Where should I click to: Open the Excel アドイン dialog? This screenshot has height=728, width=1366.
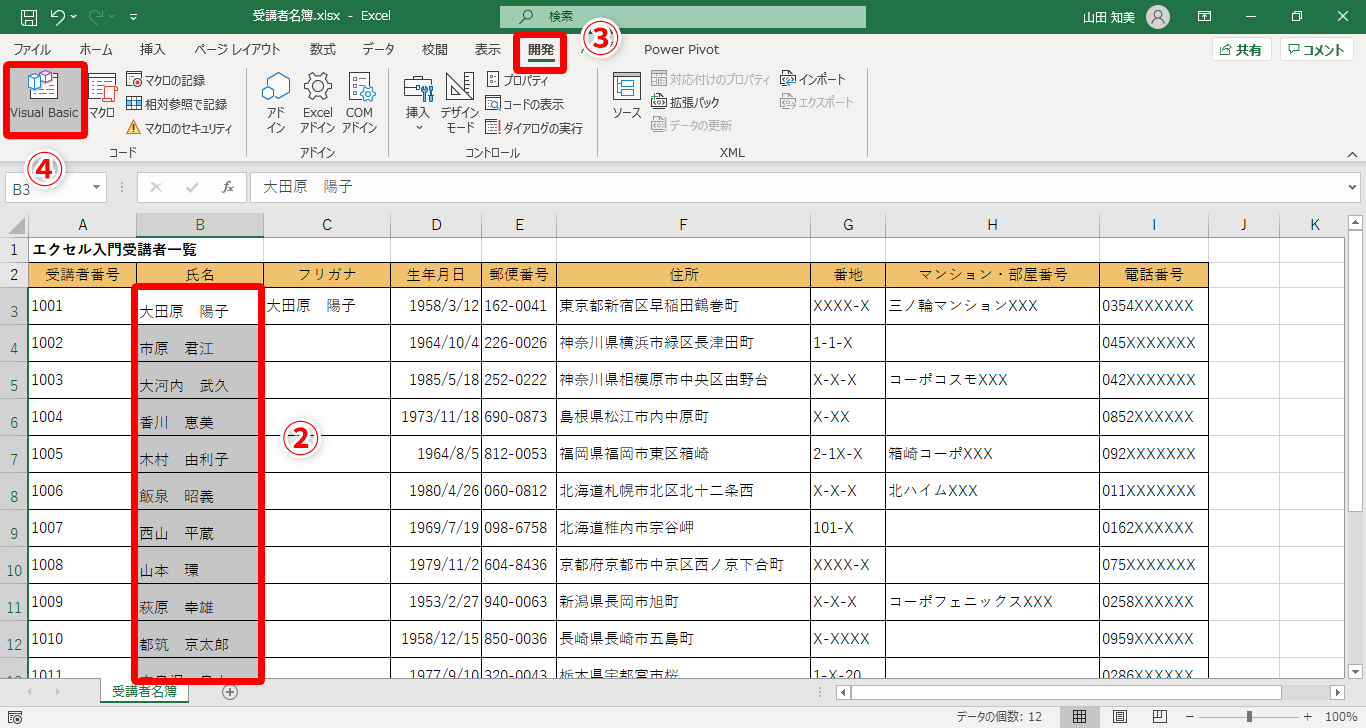pos(317,103)
